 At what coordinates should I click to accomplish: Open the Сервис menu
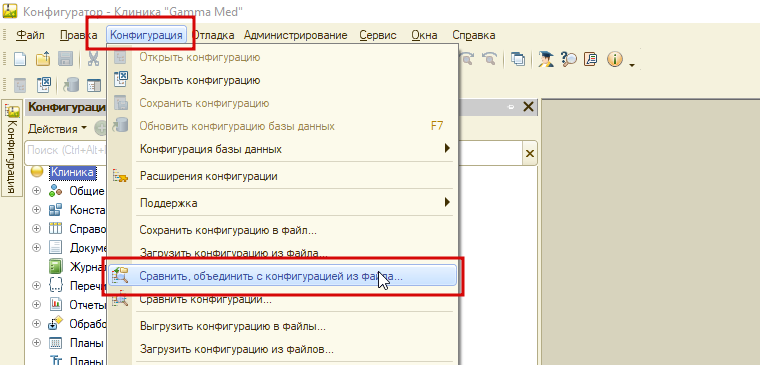point(378,35)
